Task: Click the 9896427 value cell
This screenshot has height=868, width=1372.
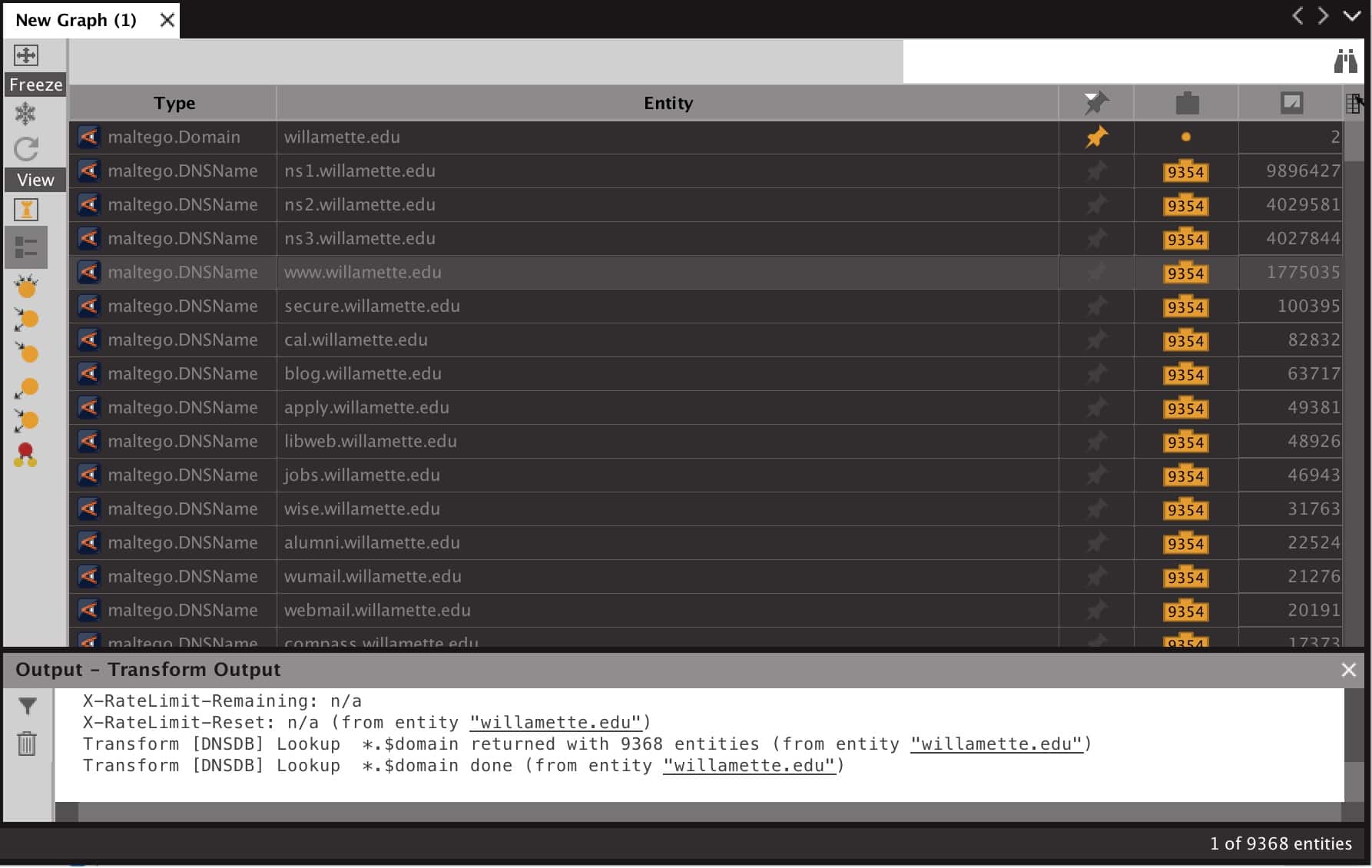Action: coord(1290,171)
